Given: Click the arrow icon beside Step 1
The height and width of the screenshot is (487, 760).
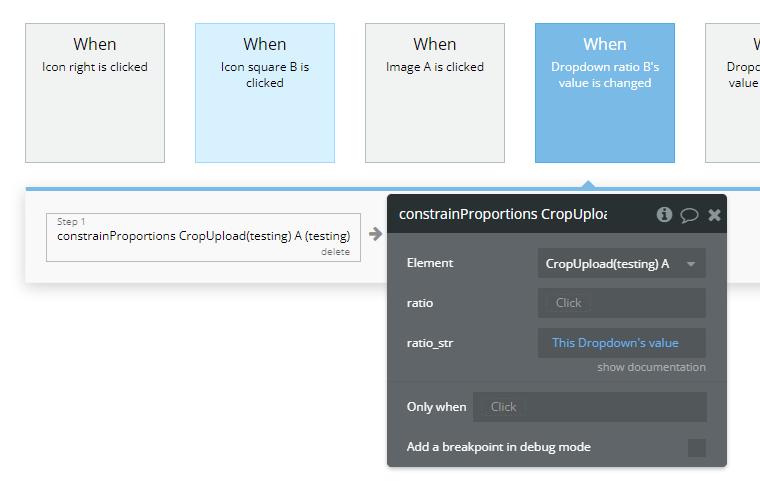Looking at the screenshot, I should (375, 234).
